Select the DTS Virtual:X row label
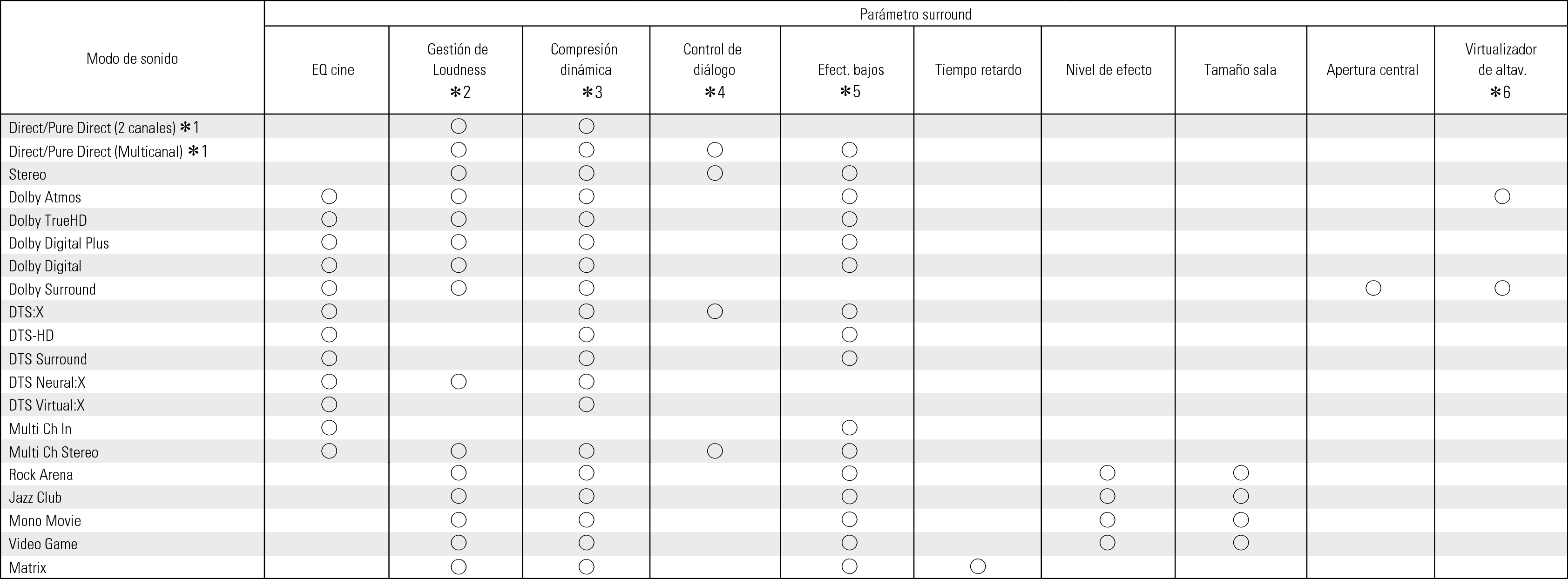 [x=46, y=405]
